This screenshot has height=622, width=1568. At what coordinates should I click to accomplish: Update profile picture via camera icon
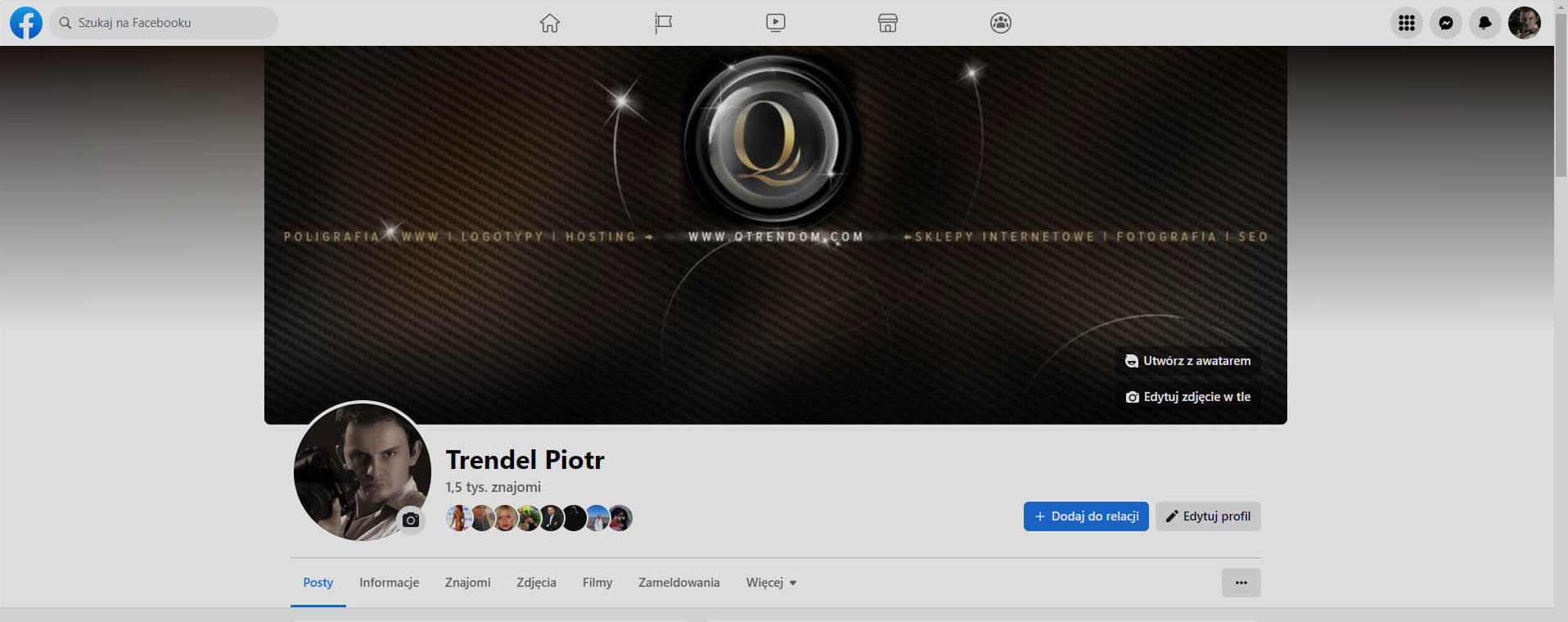click(x=411, y=520)
